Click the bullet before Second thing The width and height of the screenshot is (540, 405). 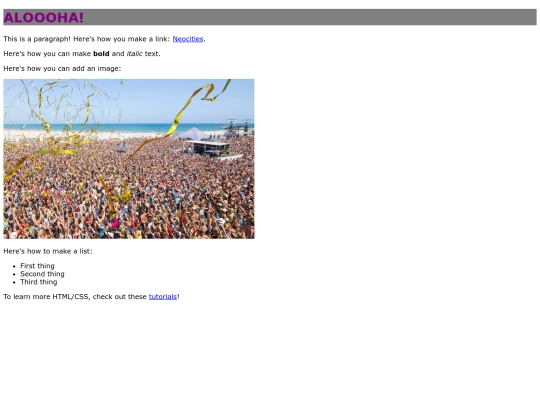[14, 274]
